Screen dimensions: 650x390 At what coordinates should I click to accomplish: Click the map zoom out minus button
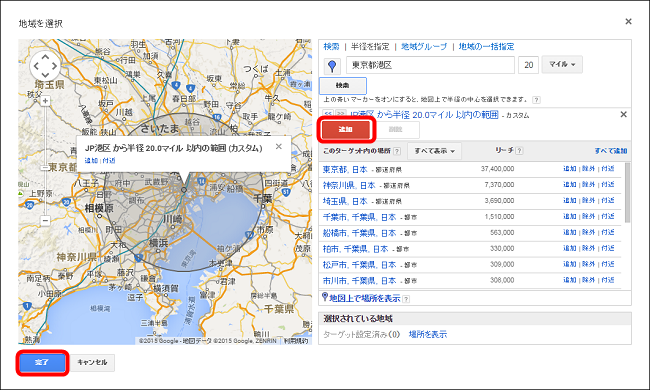(45, 221)
